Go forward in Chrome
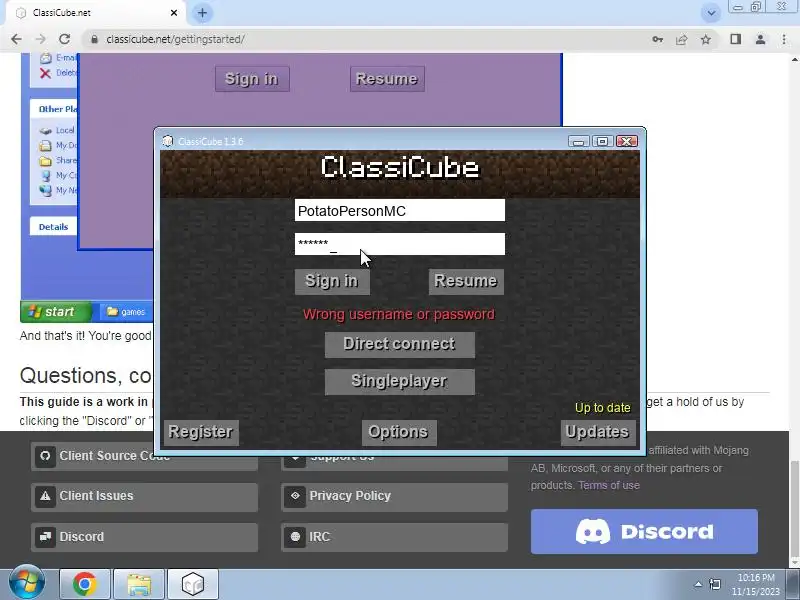 pyautogui.click(x=40, y=39)
